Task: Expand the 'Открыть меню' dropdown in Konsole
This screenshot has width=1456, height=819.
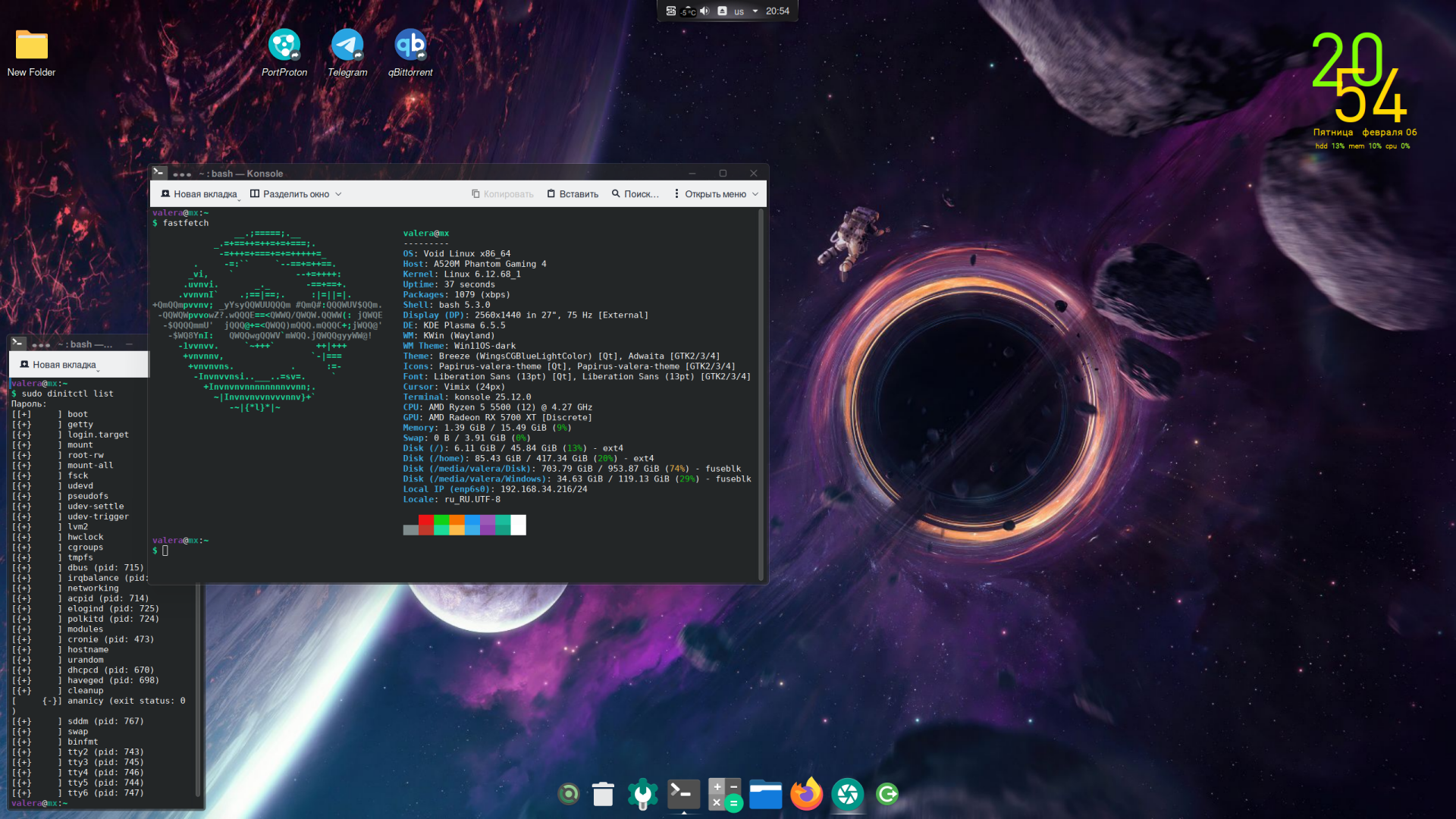Action: click(x=755, y=194)
